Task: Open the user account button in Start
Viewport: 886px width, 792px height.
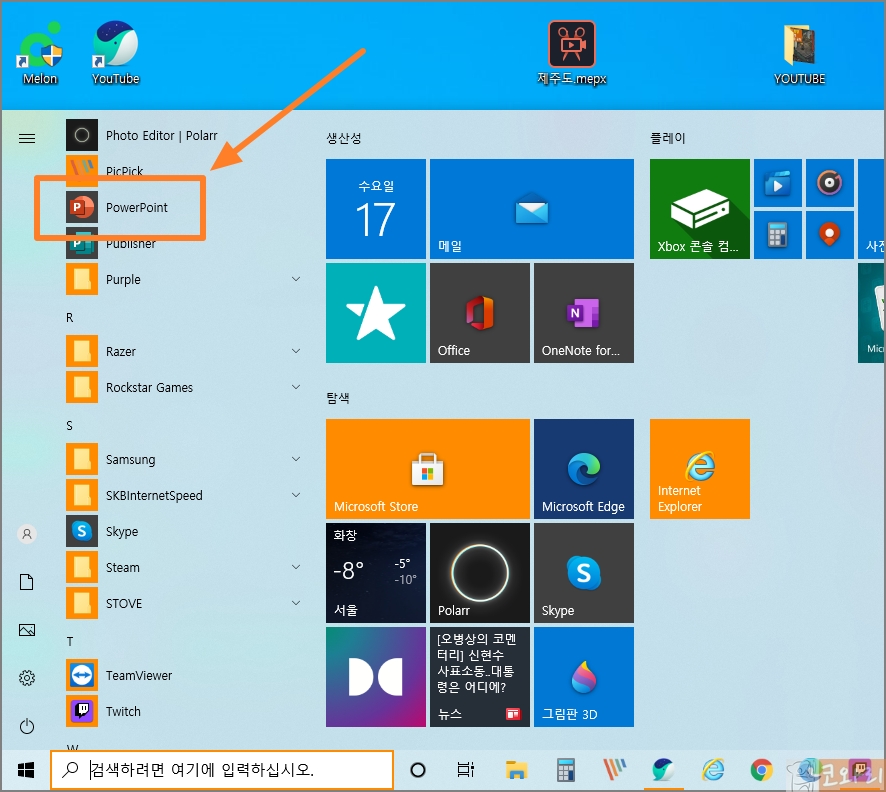Action: [27, 534]
